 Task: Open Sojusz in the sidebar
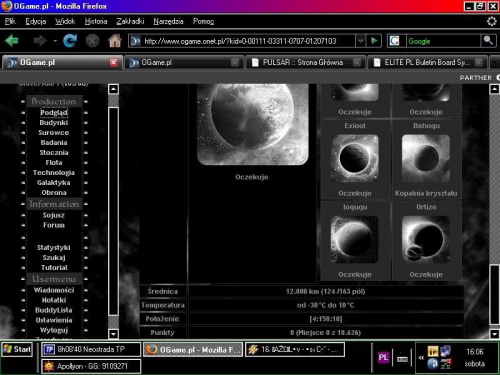[54, 215]
